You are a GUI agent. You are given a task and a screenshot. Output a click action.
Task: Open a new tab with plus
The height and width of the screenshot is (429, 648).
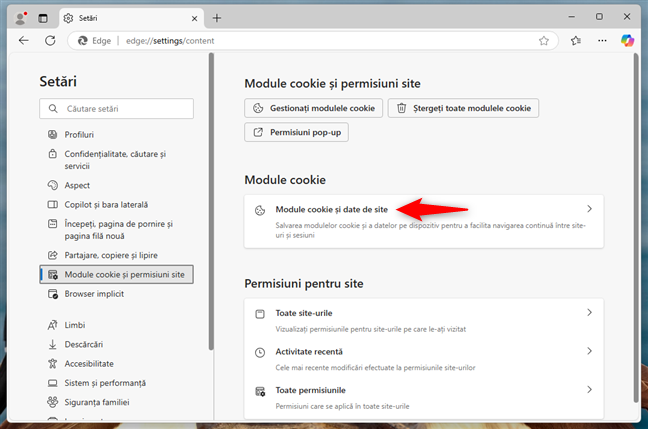point(217,18)
